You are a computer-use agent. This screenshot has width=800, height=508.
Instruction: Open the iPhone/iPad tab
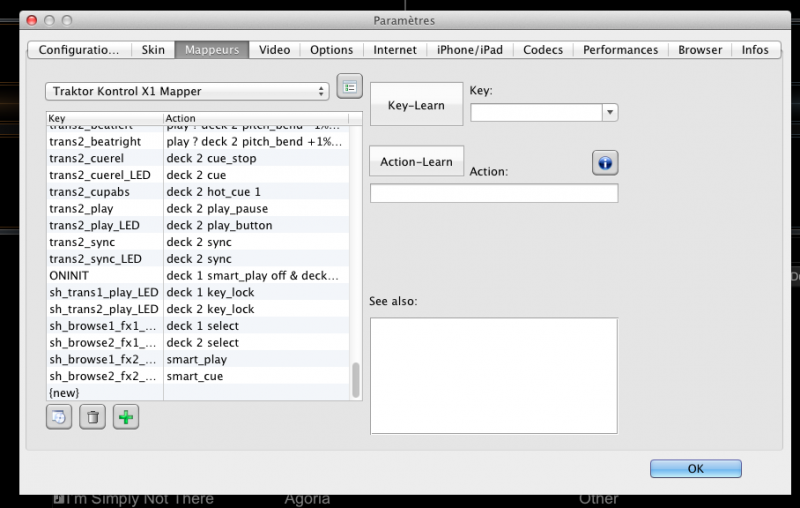click(470, 50)
